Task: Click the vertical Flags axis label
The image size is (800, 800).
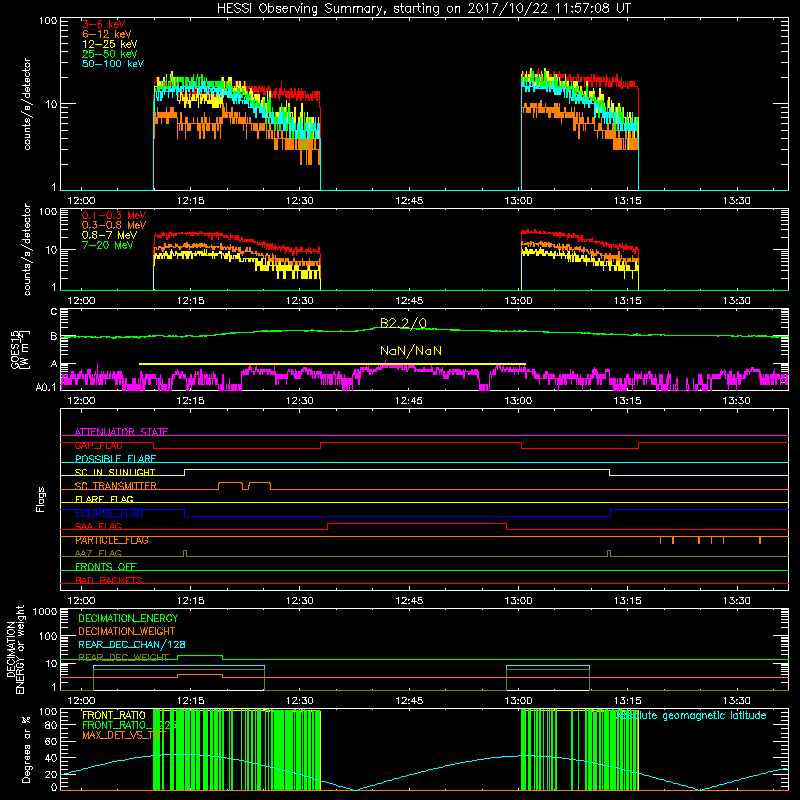Action: point(41,499)
